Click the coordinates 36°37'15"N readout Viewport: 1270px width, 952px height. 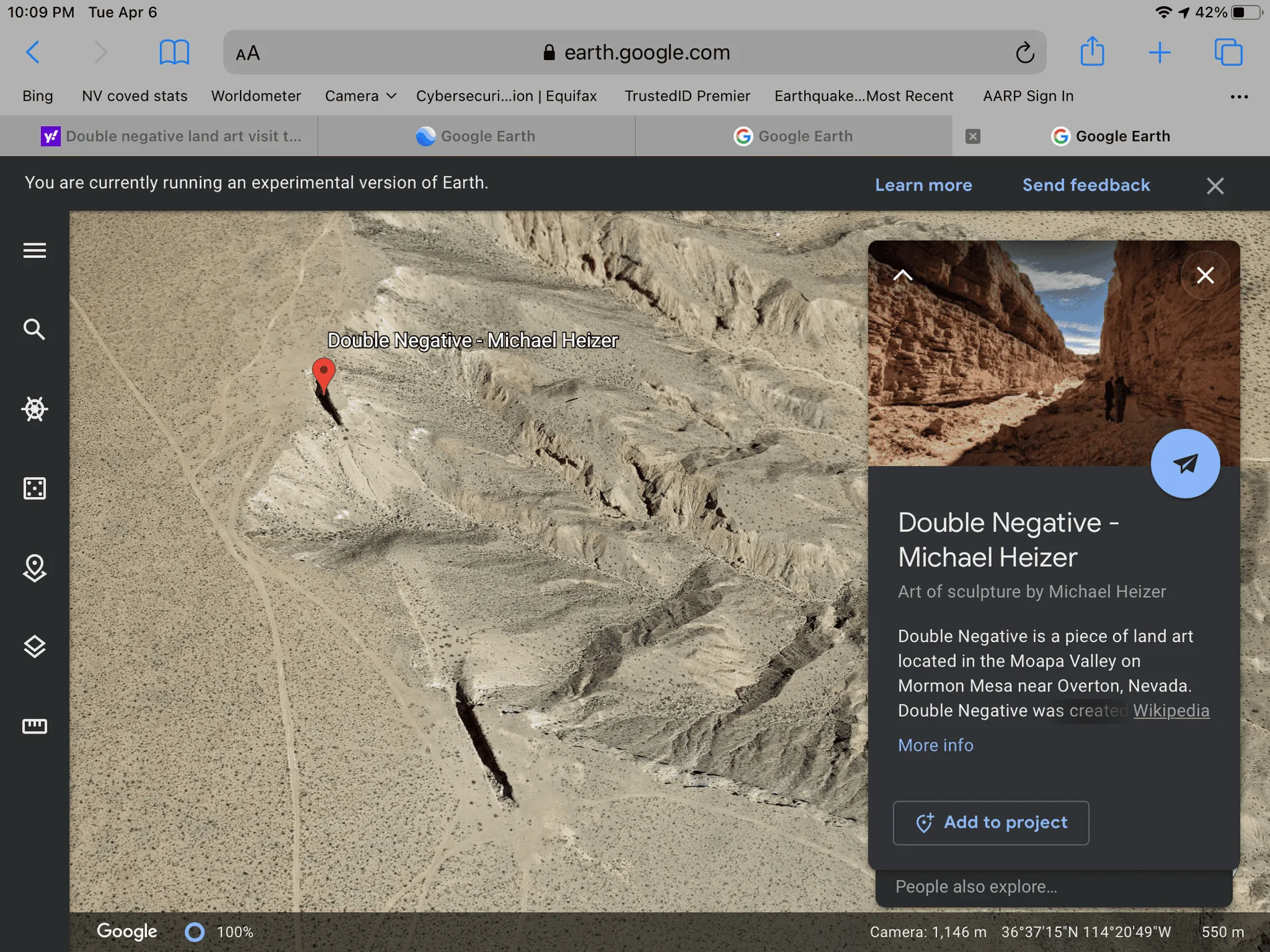click(x=1086, y=932)
